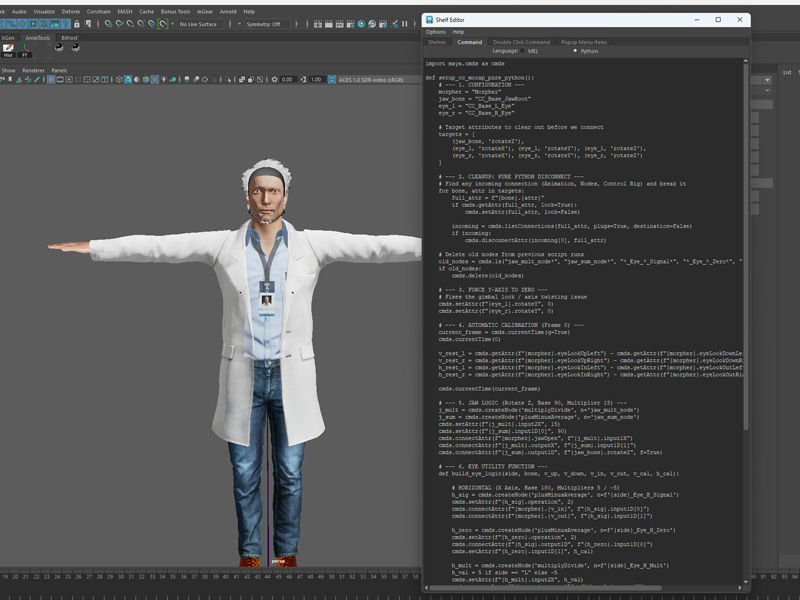Toggle the resolution gate icon
Screen dimensions: 800x600
click(x=69, y=80)
